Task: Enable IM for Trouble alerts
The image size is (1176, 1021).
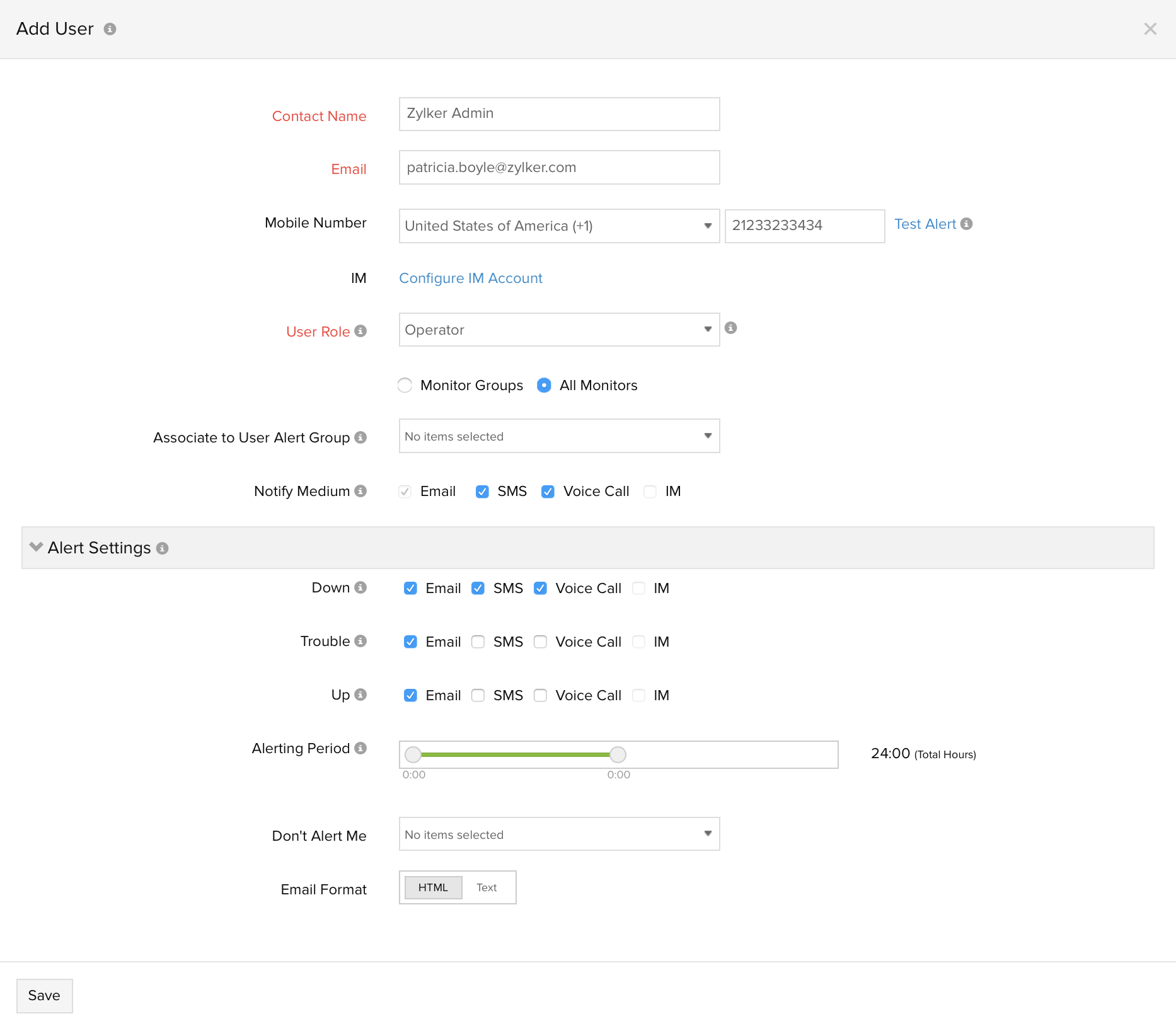Action: click(x=638, y=642)
